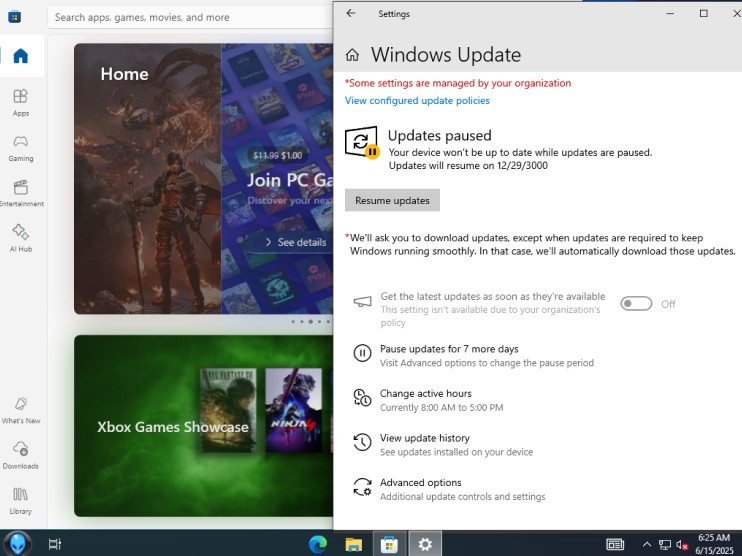The width and height of the screenshot is (742, 556).
Task: Click the Resume updates button
Action: (x=392, y=200)
